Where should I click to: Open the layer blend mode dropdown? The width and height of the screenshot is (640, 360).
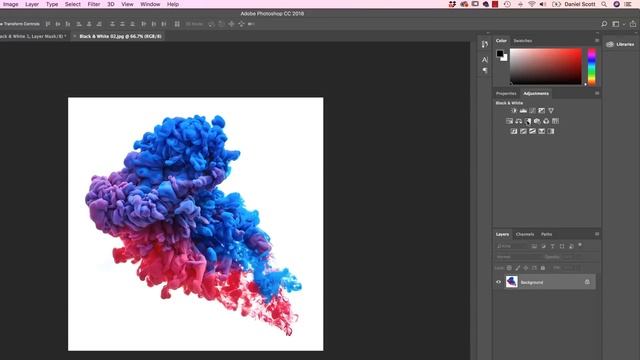519,257
